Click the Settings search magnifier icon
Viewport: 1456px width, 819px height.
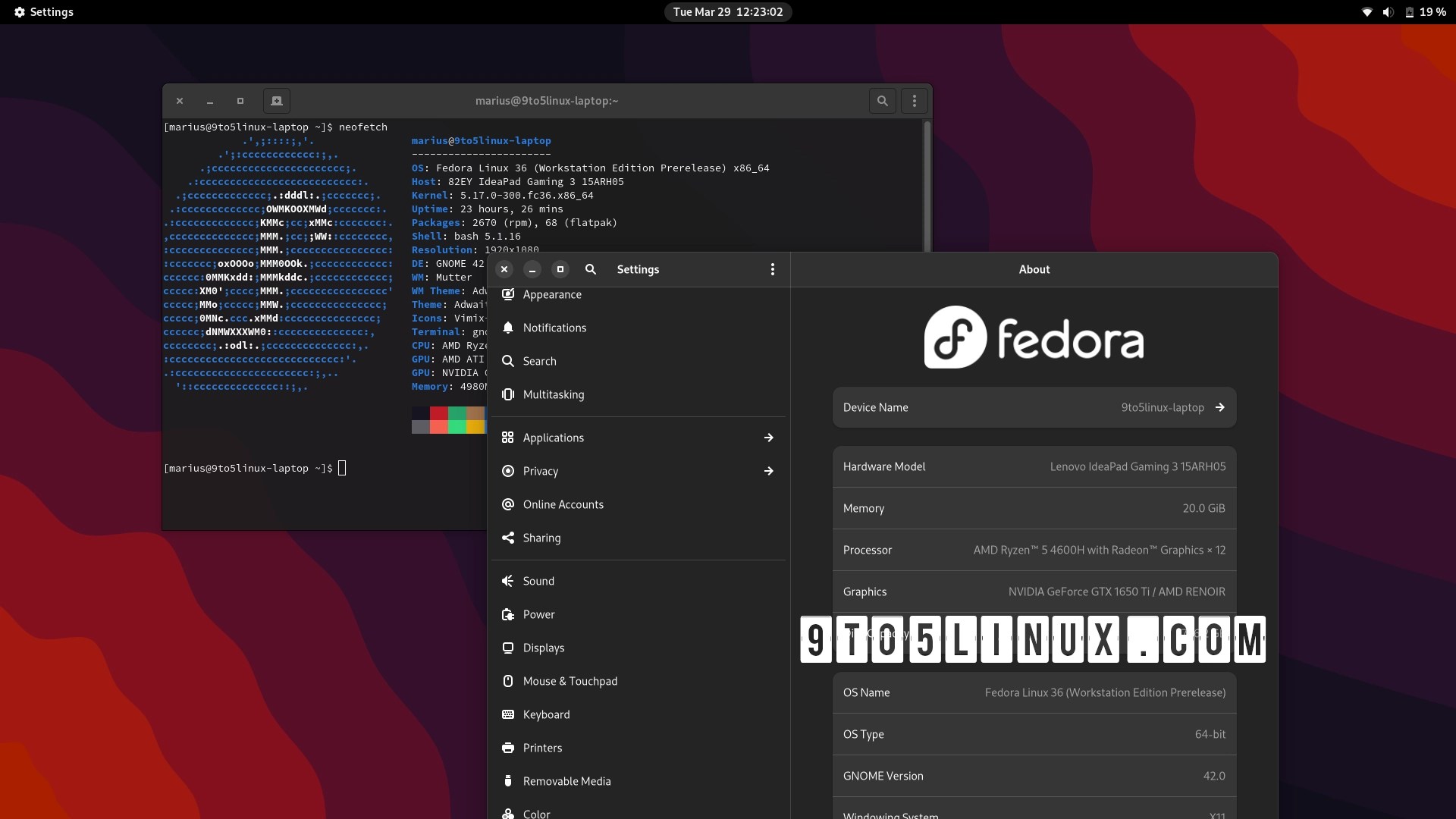point(591,269)
